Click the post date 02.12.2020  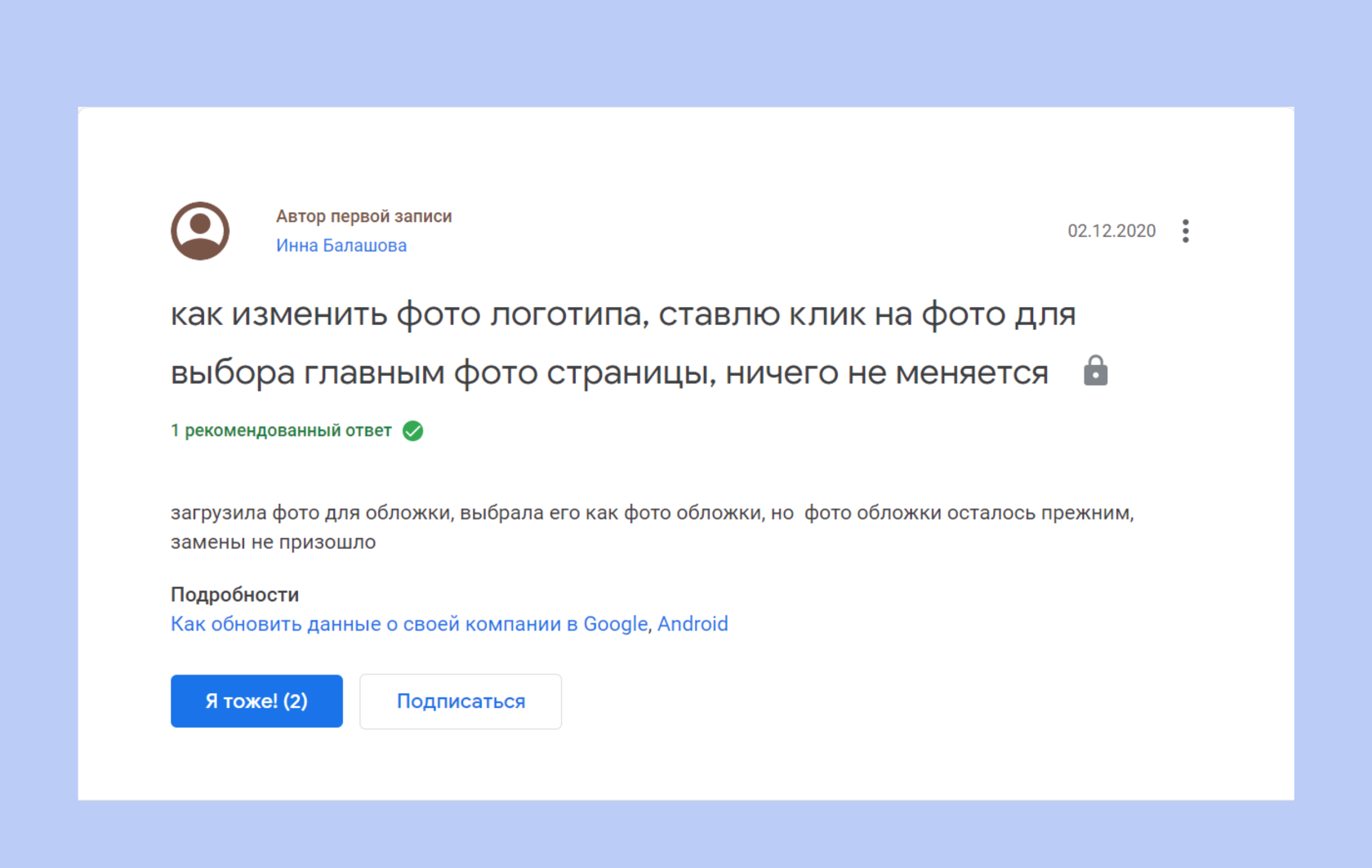[x=1111, y=231]
